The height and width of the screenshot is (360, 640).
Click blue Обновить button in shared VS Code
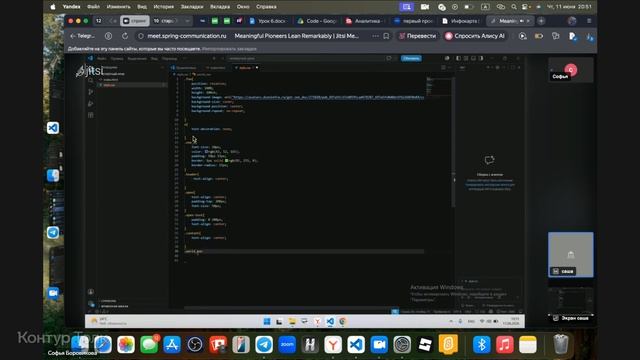pyautogui.click(x=411, y=58)
